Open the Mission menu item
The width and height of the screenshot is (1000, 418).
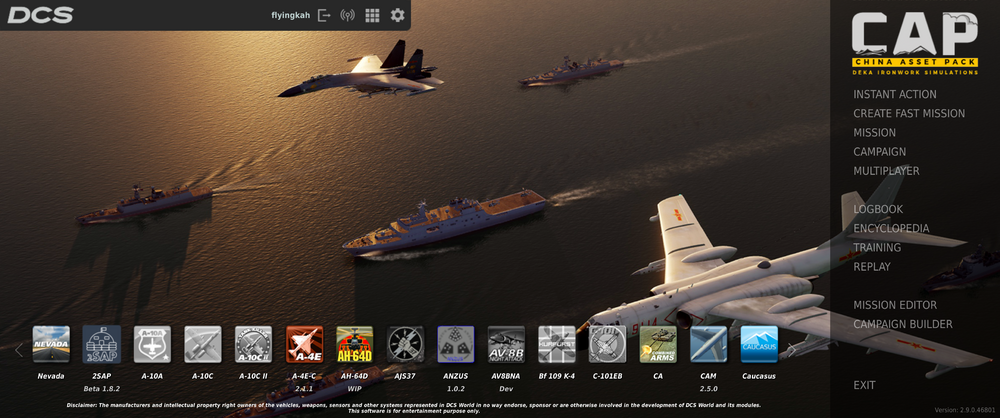(x=874, y=133)
